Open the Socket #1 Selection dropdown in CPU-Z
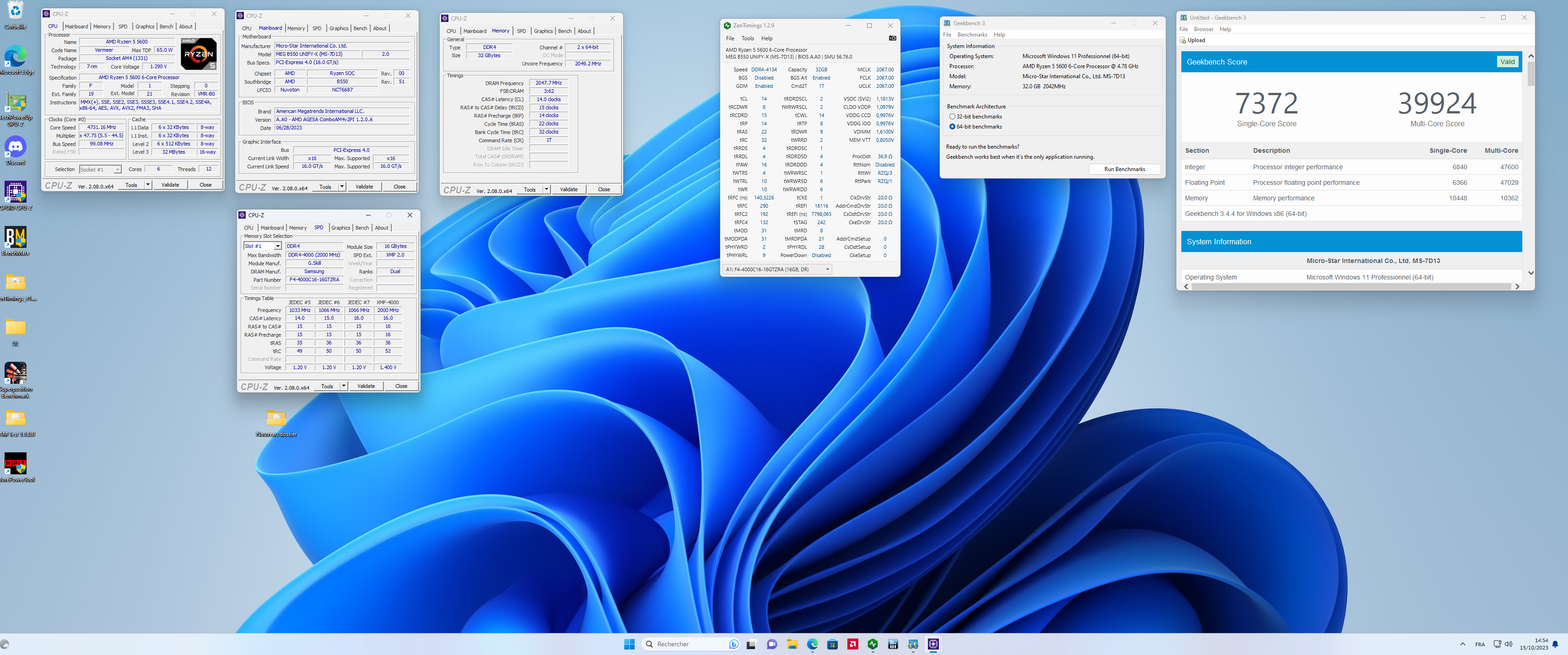 click(101, 169)
